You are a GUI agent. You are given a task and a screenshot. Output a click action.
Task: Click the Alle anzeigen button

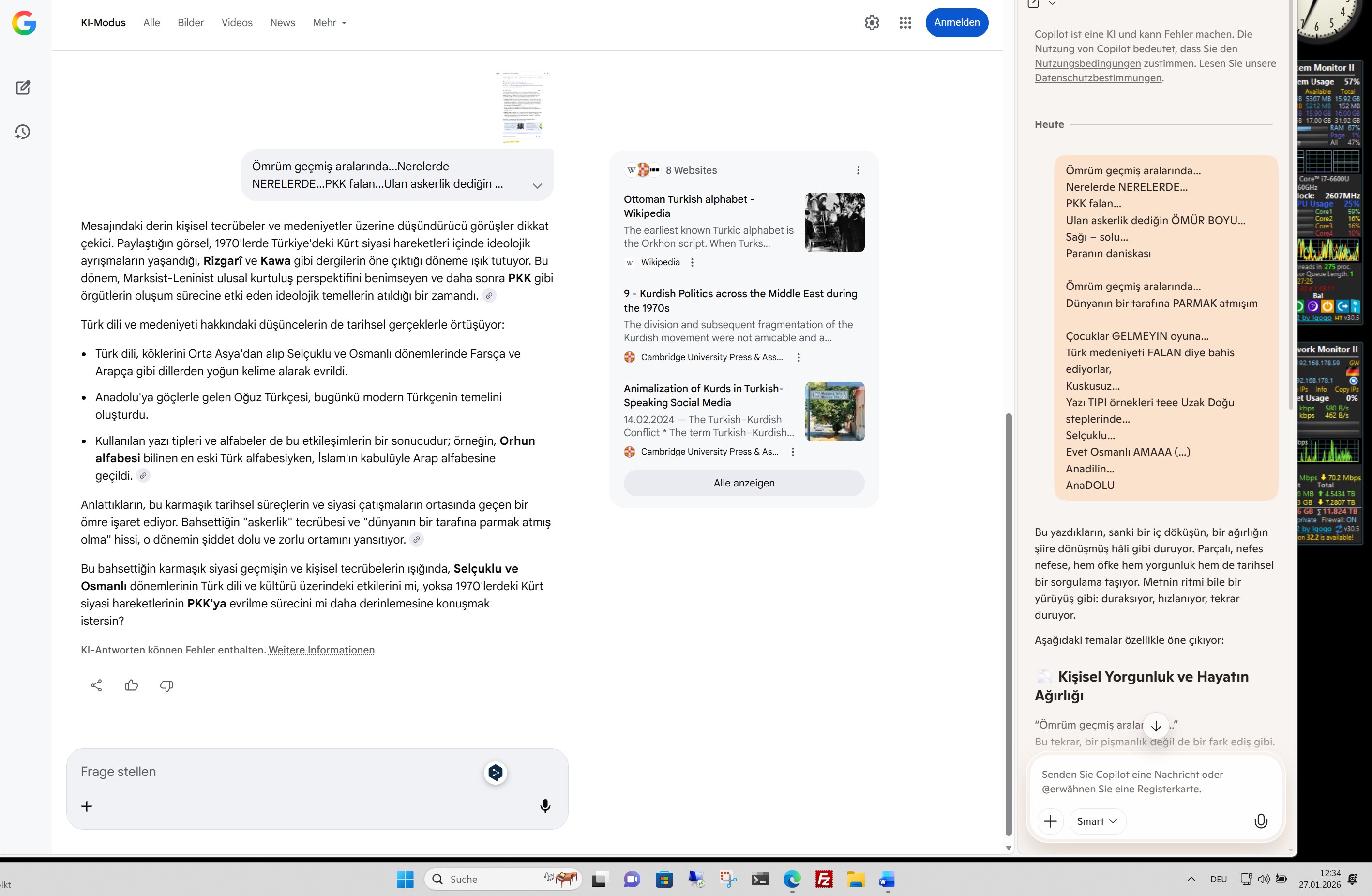744,483
